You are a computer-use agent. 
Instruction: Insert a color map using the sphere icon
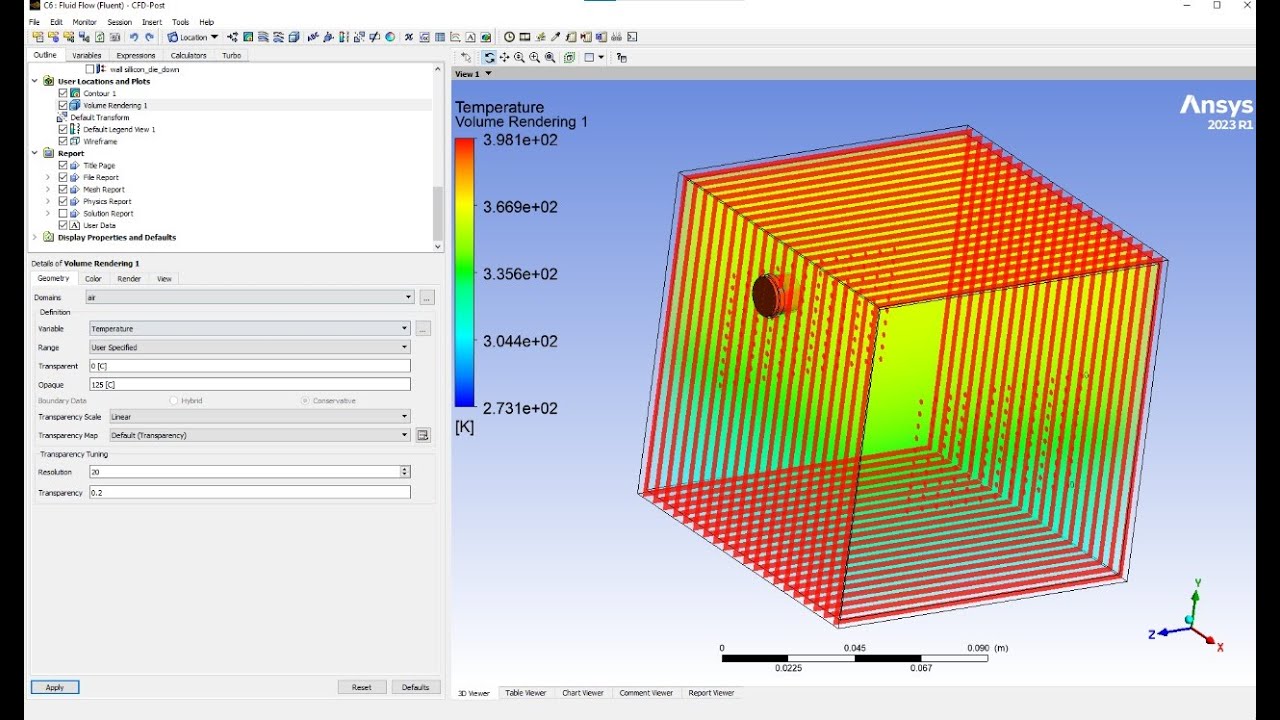[390, 37]
